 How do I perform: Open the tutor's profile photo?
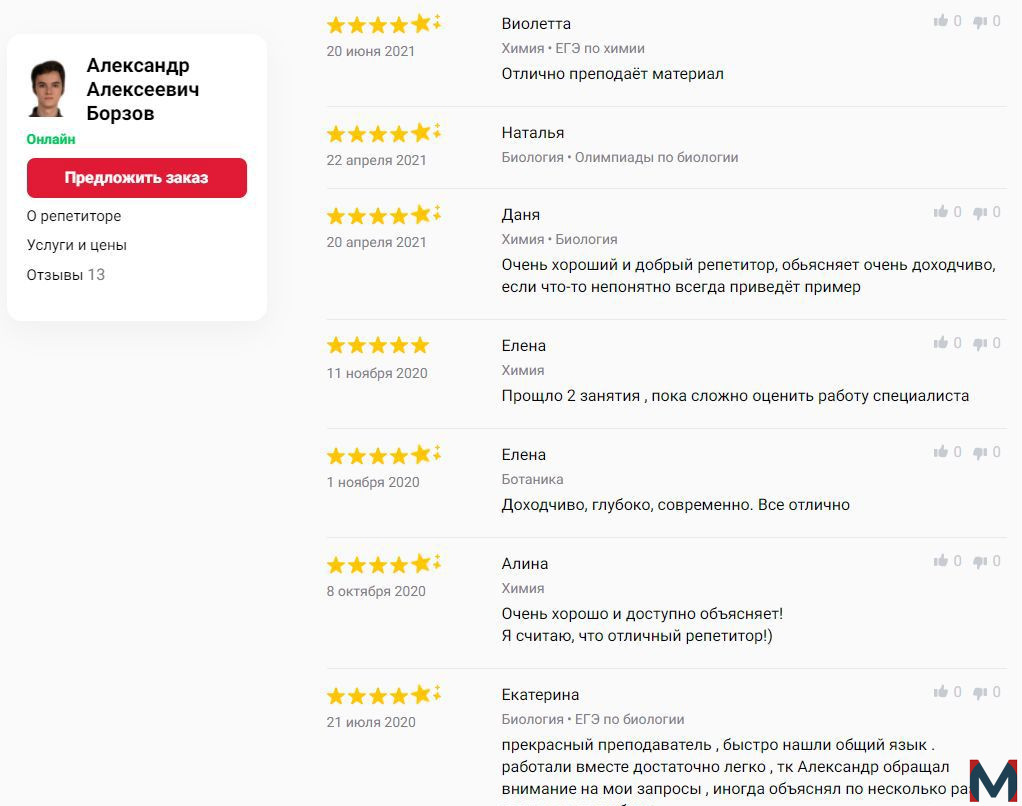coord(48,89)
